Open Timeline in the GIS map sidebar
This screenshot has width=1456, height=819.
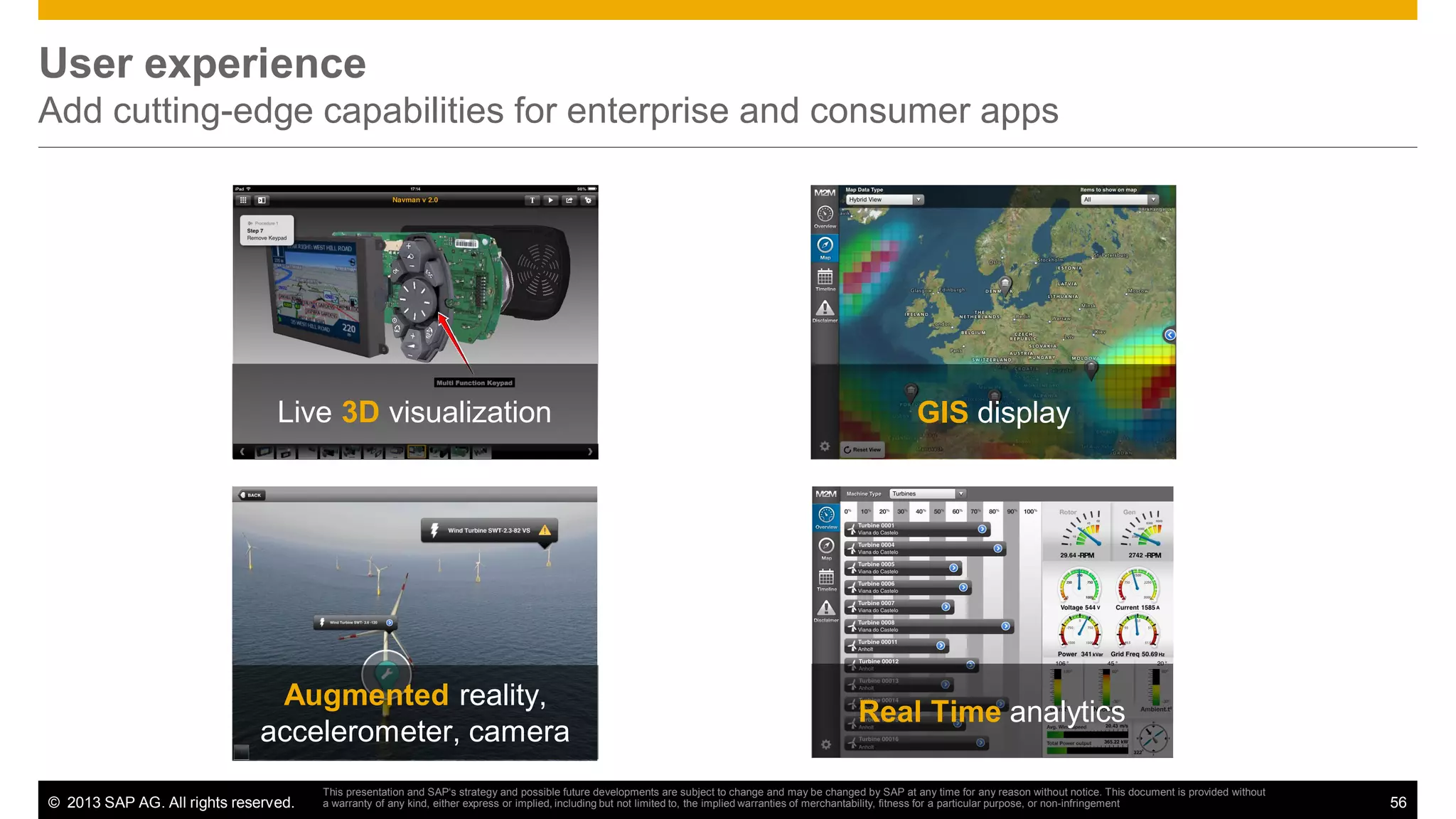pos(825,279)
